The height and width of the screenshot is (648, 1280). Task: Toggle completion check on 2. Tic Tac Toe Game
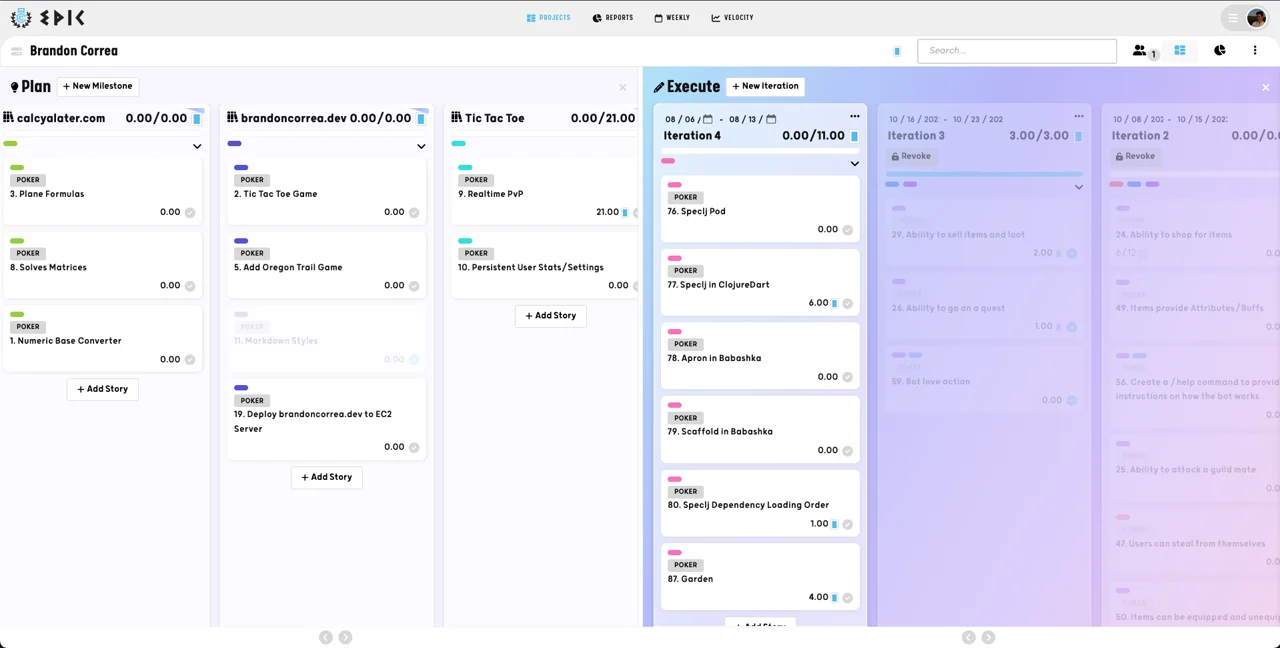pyautogui.click(x=414, y=213)
